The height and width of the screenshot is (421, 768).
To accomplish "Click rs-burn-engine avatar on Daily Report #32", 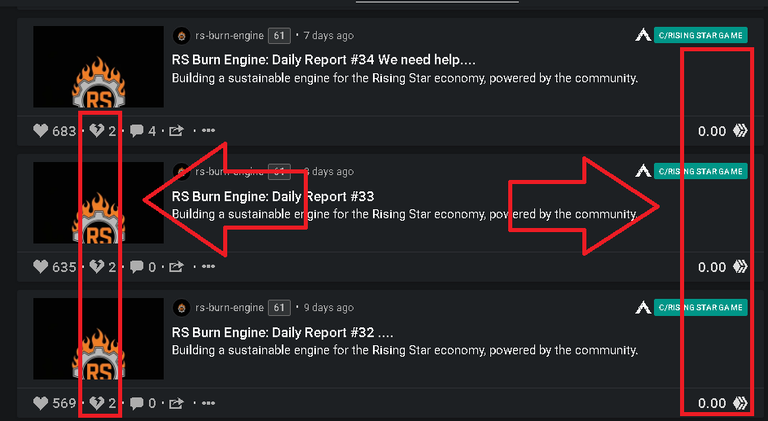I will [x=181, y=308].
